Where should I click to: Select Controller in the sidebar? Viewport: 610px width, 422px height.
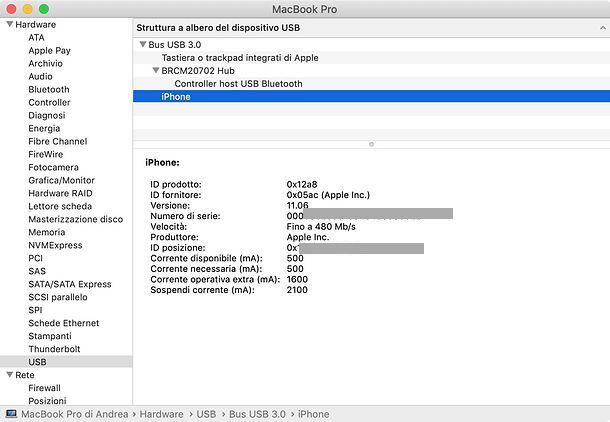[x=49, y=102]
